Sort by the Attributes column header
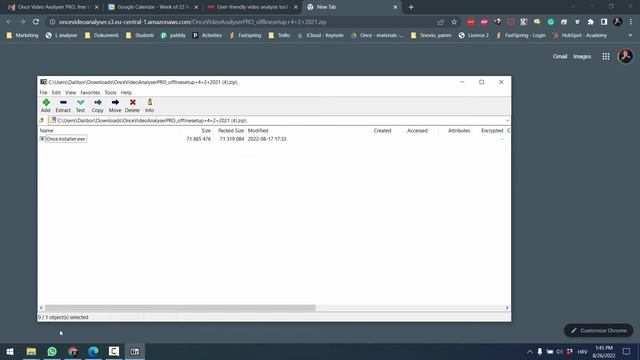This screenshot has width=640, height=360. pos(459,131)
